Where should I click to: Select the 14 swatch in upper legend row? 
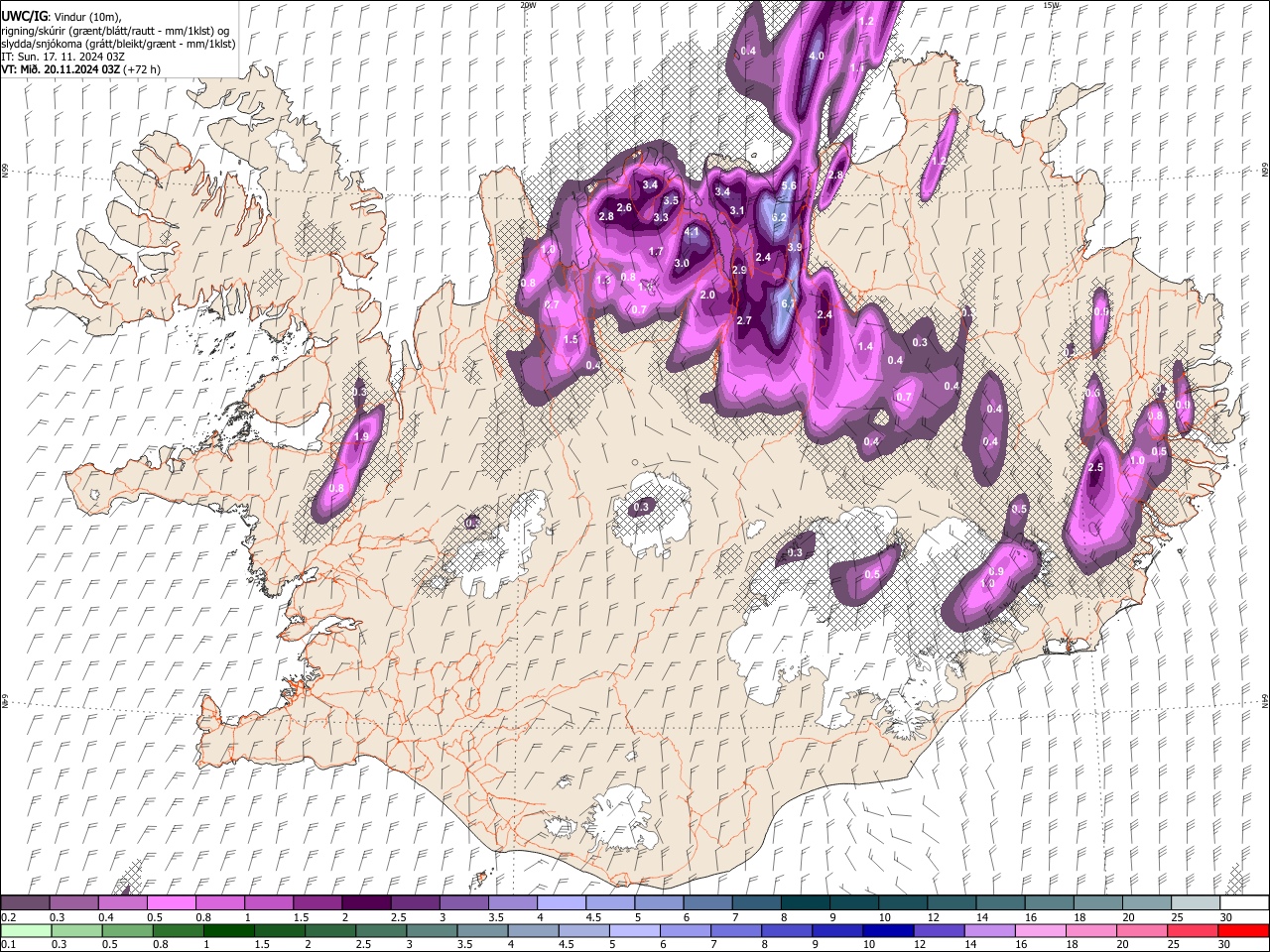tap(1000, 902)
